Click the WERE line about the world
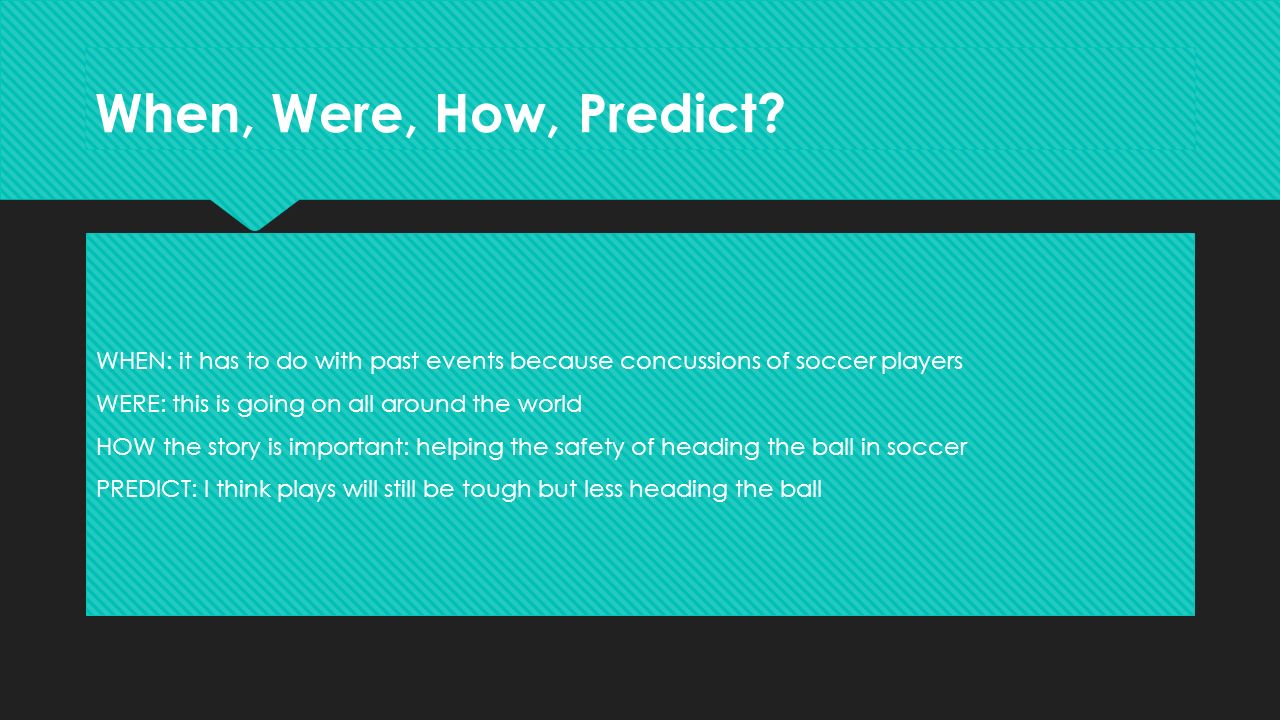1280x720 pixels. [x=339, y=404]
